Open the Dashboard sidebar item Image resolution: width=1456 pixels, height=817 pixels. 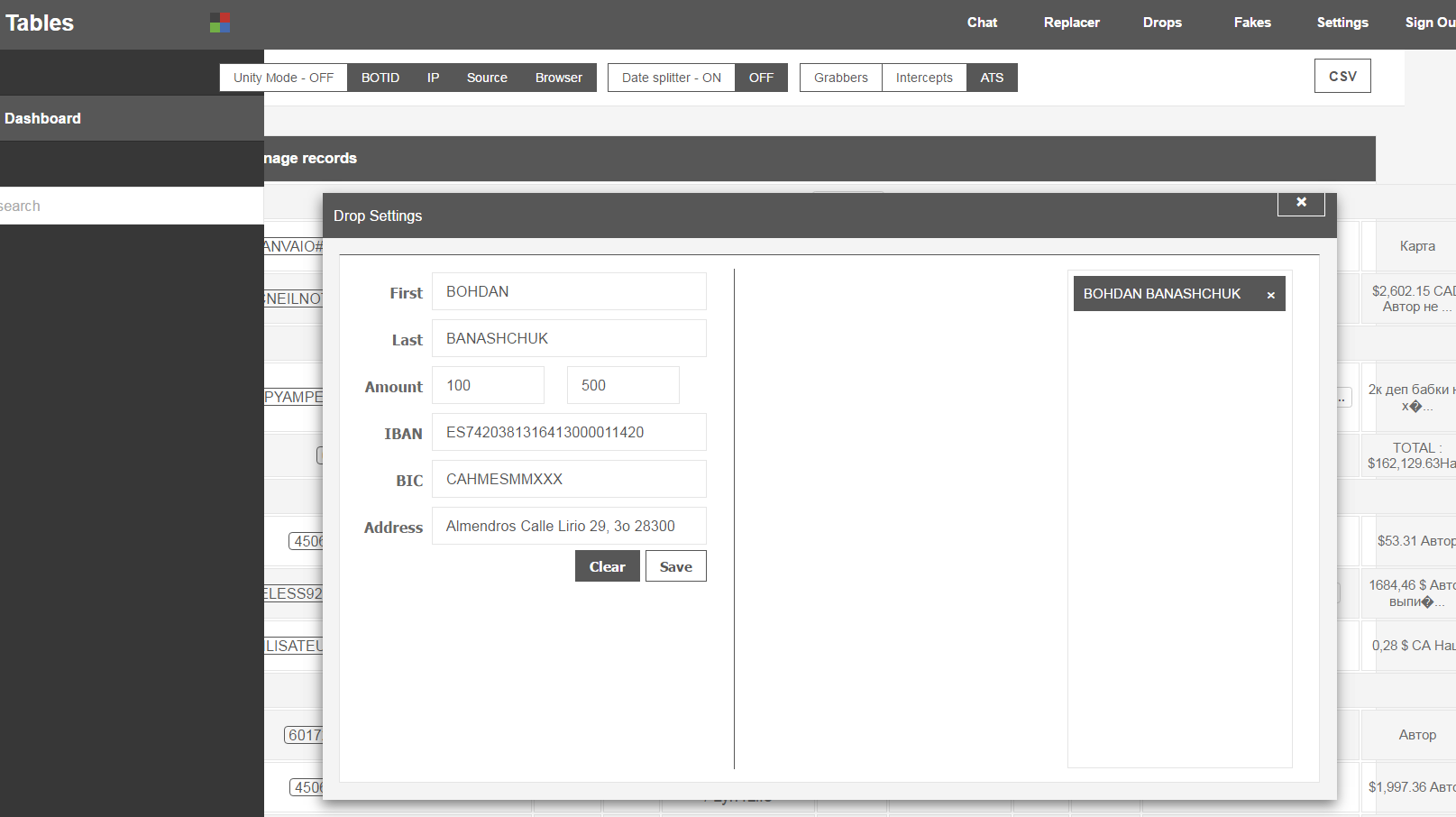[42, 118]
